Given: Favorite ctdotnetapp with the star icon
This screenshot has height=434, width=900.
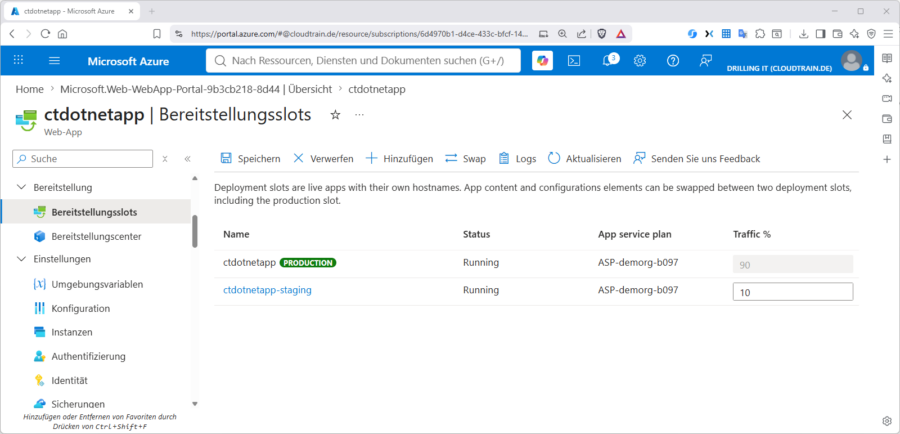Looking at the screenshot, I should coord(335,115).
